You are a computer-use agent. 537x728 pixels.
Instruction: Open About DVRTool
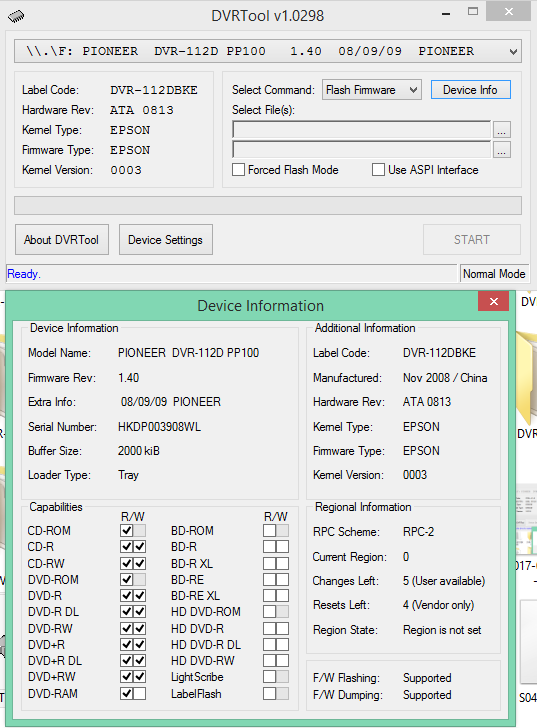click(x=62, y=240)
